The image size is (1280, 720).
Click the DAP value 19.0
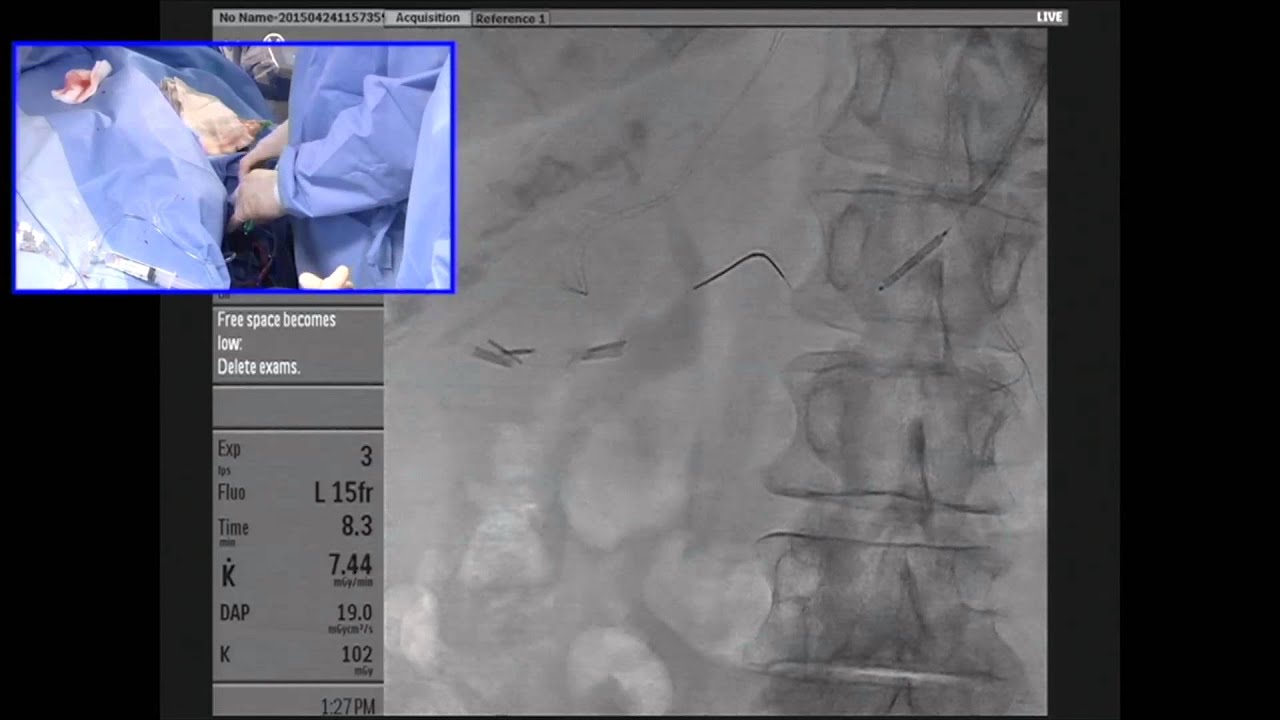(354, 612)
